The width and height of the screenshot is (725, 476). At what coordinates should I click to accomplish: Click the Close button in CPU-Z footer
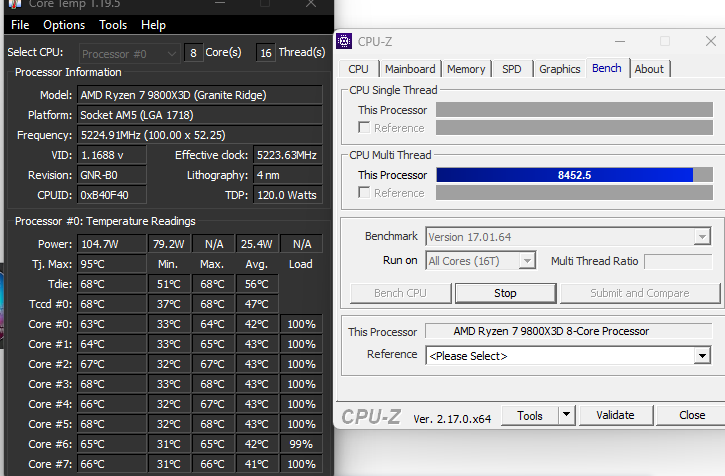692,415
